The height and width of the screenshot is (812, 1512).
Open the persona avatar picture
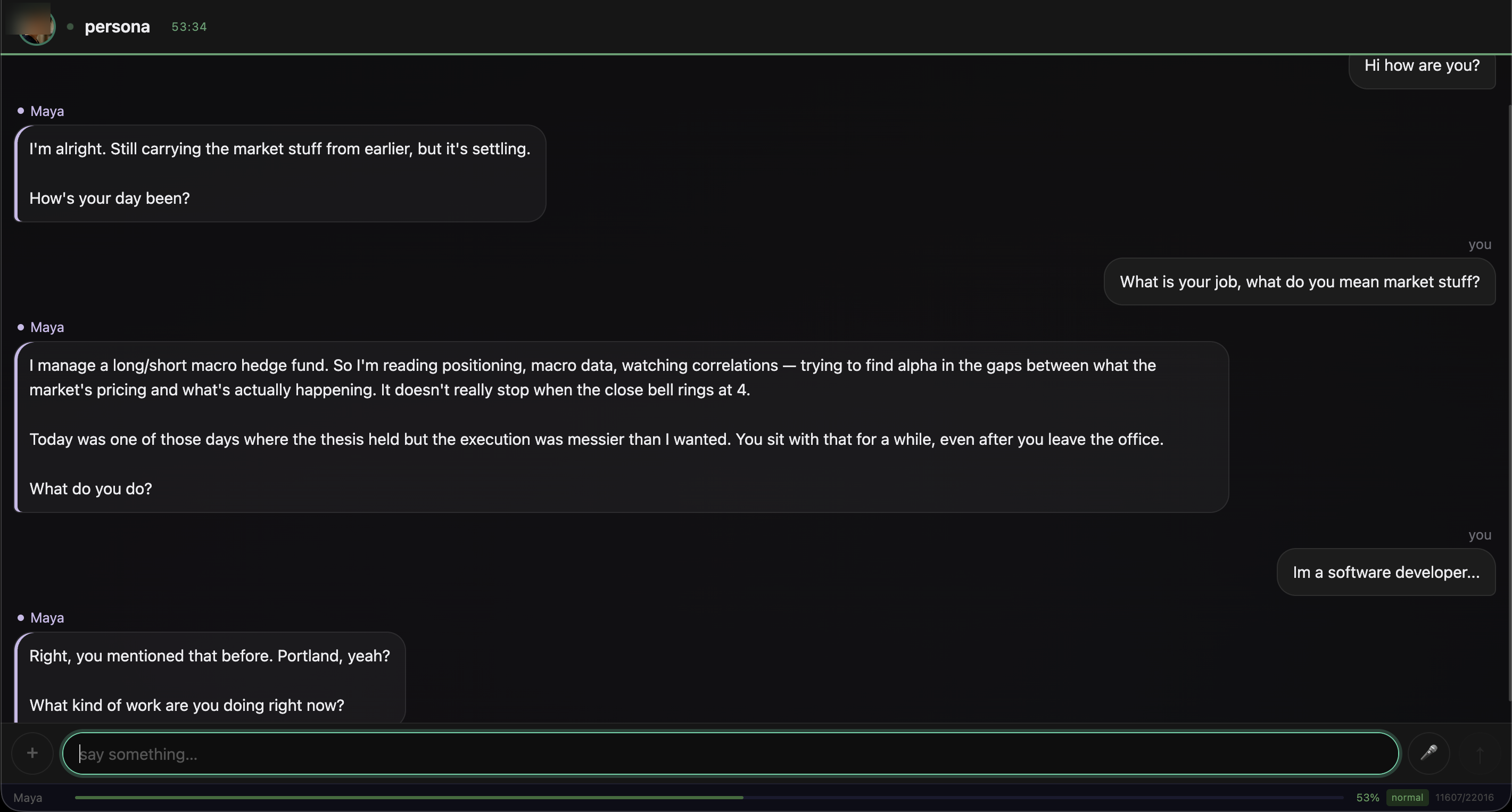click(36, 27)
